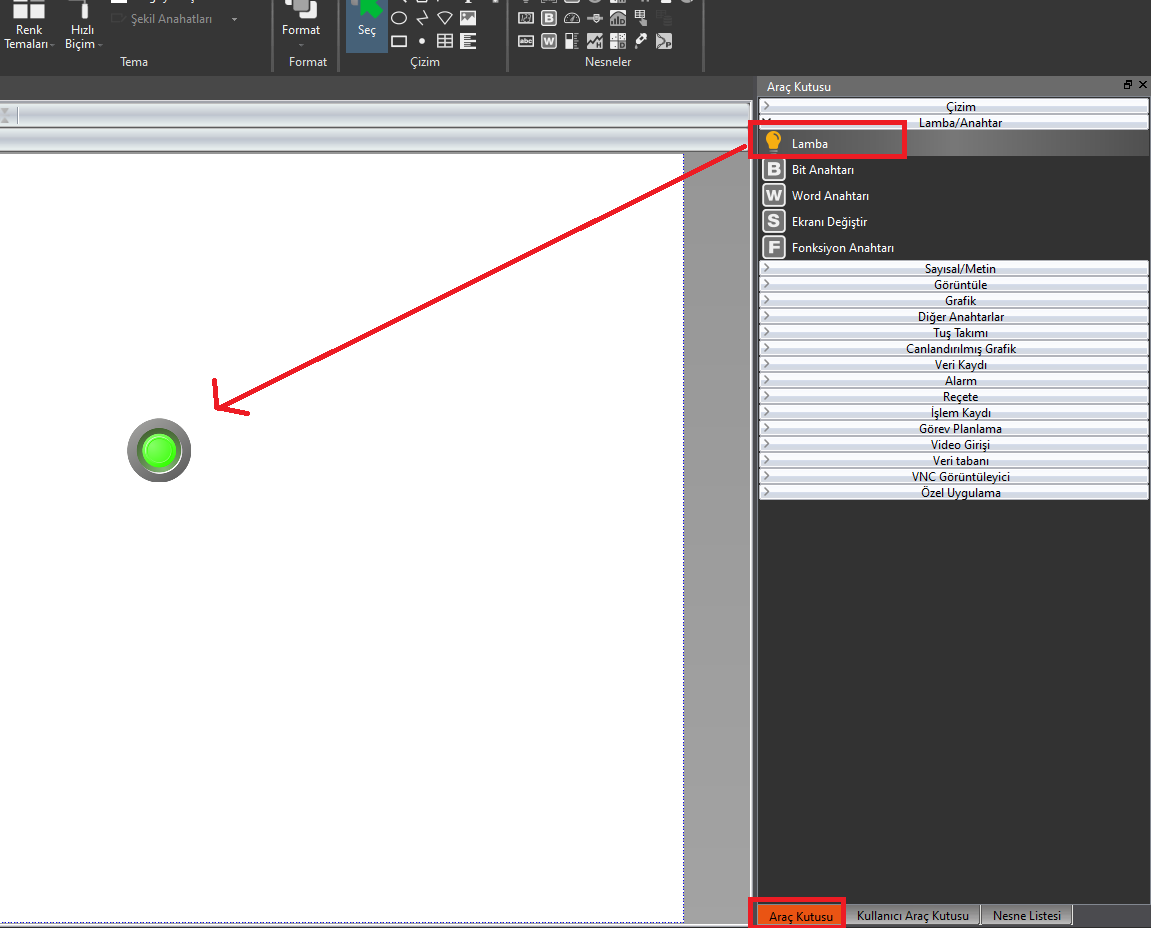Select the Lamba (lamp) tool
Image resolution: width=1151 pixels, height=928 pixels.
click(810, 143)
